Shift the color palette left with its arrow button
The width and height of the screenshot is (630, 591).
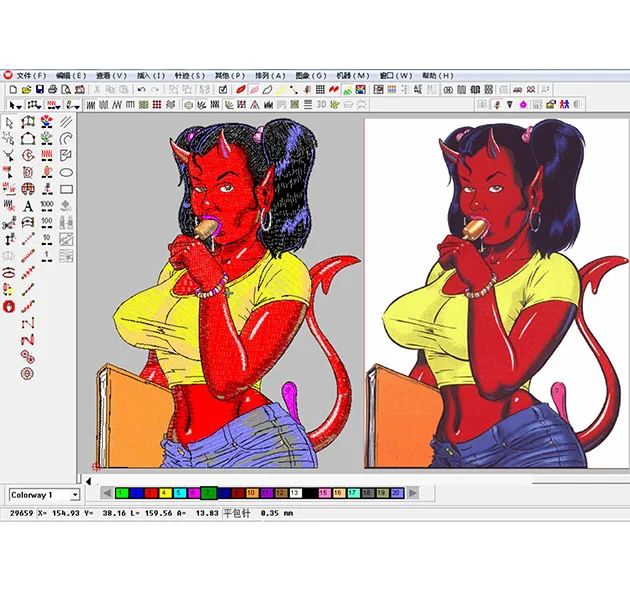tap(107, 493)
